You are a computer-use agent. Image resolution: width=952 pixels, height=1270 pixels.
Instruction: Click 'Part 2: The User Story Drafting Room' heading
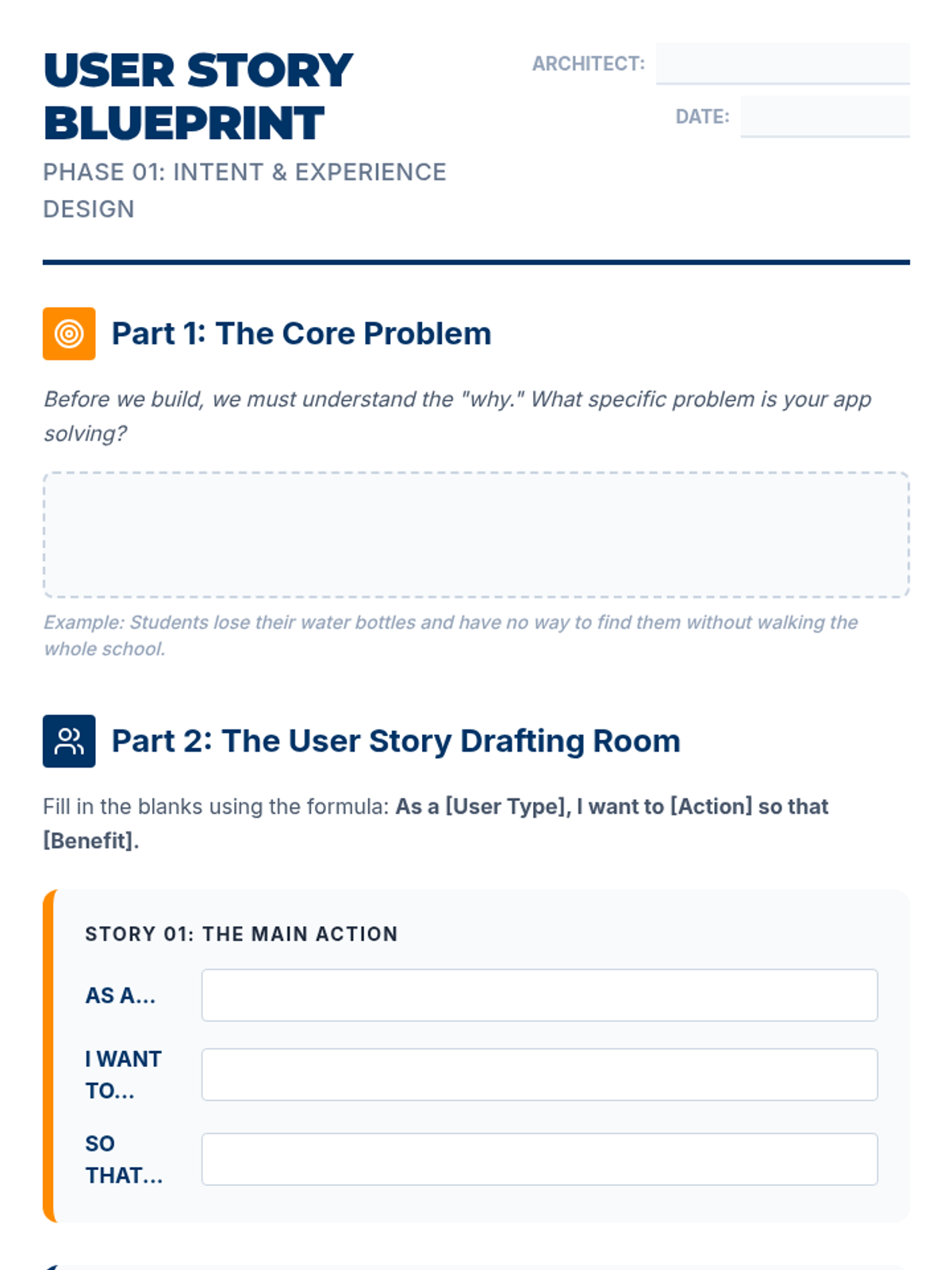pyautogui.click(x=396, y=741)
